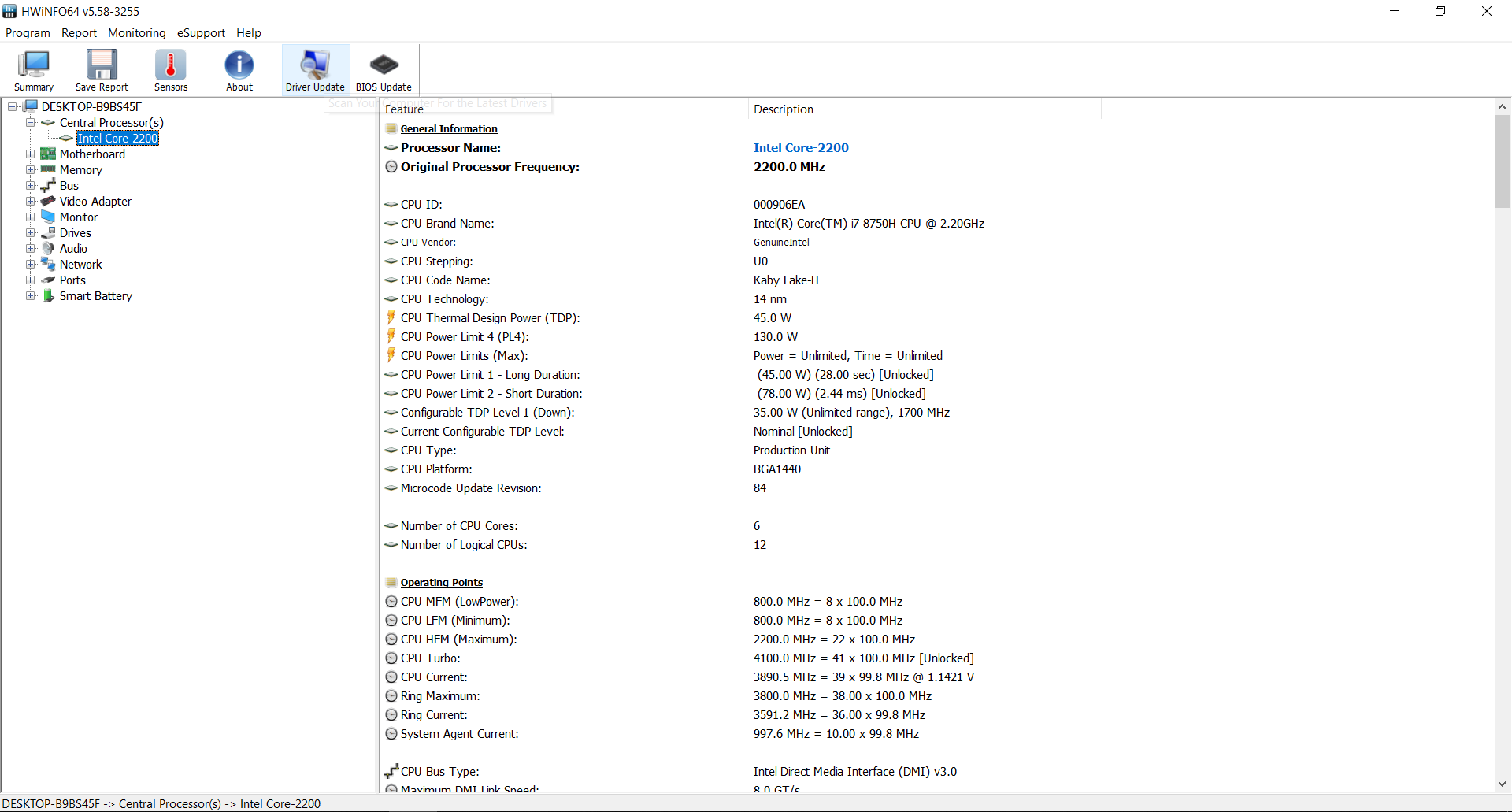The width and height of the screenshot is (1512, 812).
Task: Select the Network tree icon
Action: (48, 264)
